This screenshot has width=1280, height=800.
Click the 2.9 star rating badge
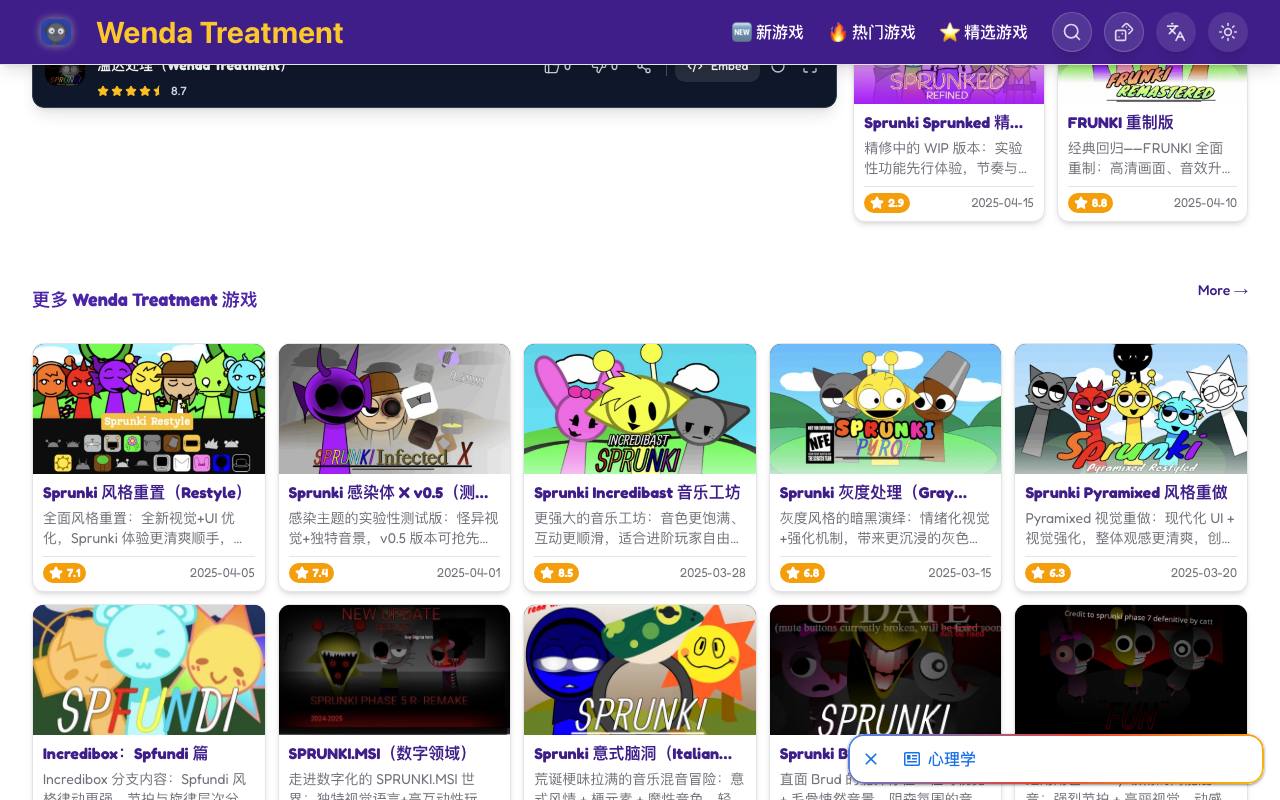pos(887,203)
